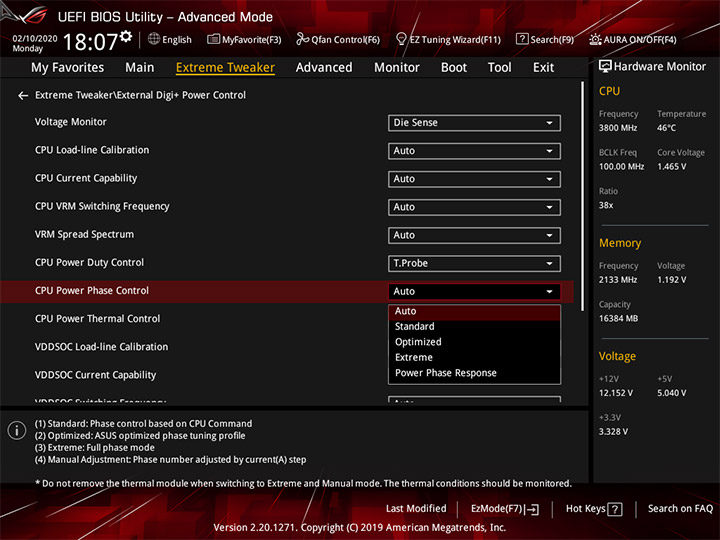Select VDDSOC Load-line Calibration row
Viewport: 720px width, 540px height.
pos(101,347)
